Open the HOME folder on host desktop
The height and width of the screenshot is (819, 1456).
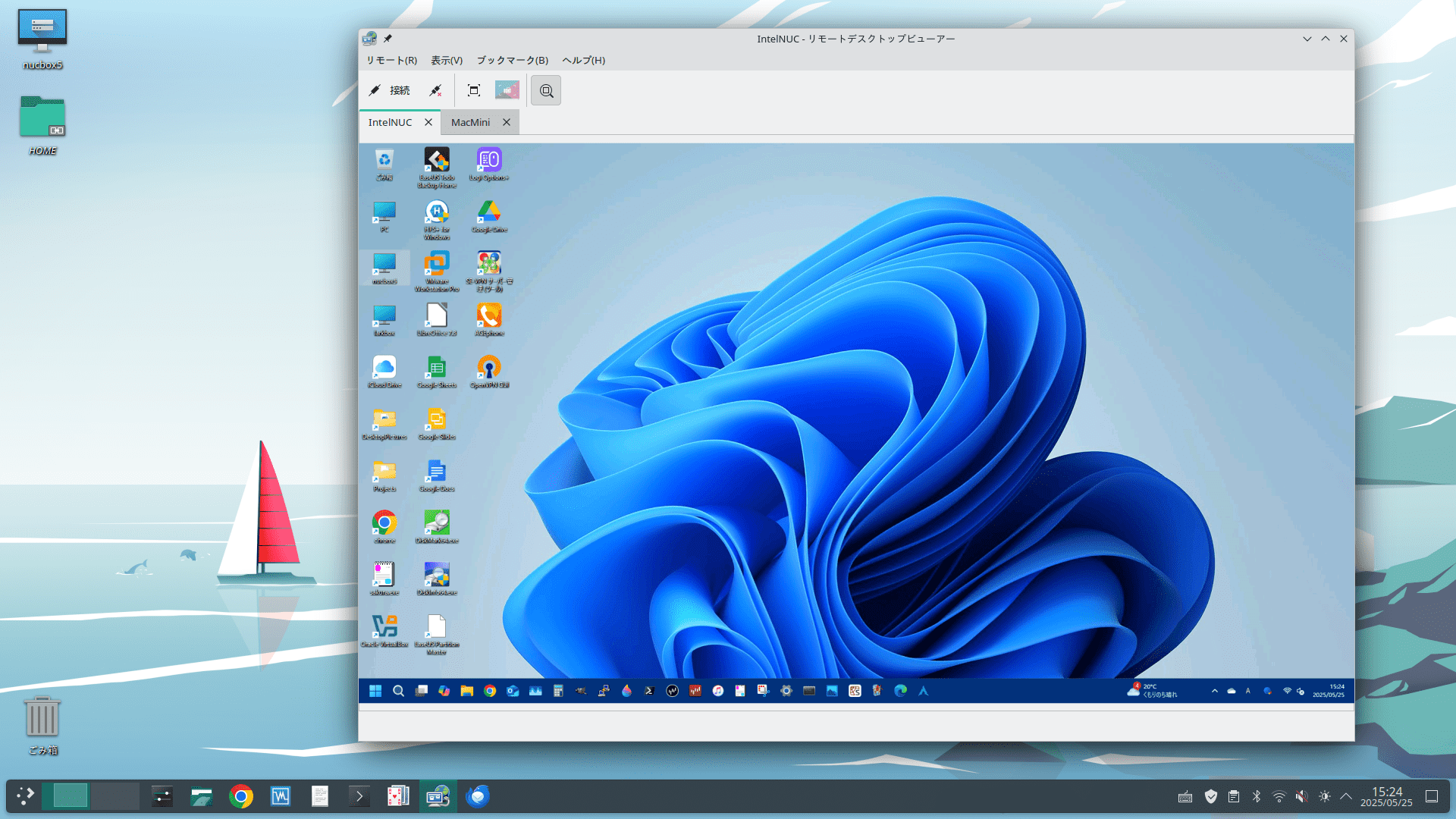(x=42, y=125)
